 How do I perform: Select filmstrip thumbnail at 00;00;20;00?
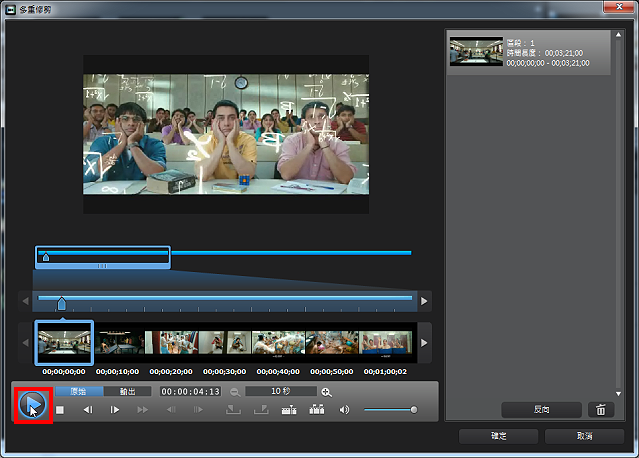pyautogui.click(x=172, y=342)
